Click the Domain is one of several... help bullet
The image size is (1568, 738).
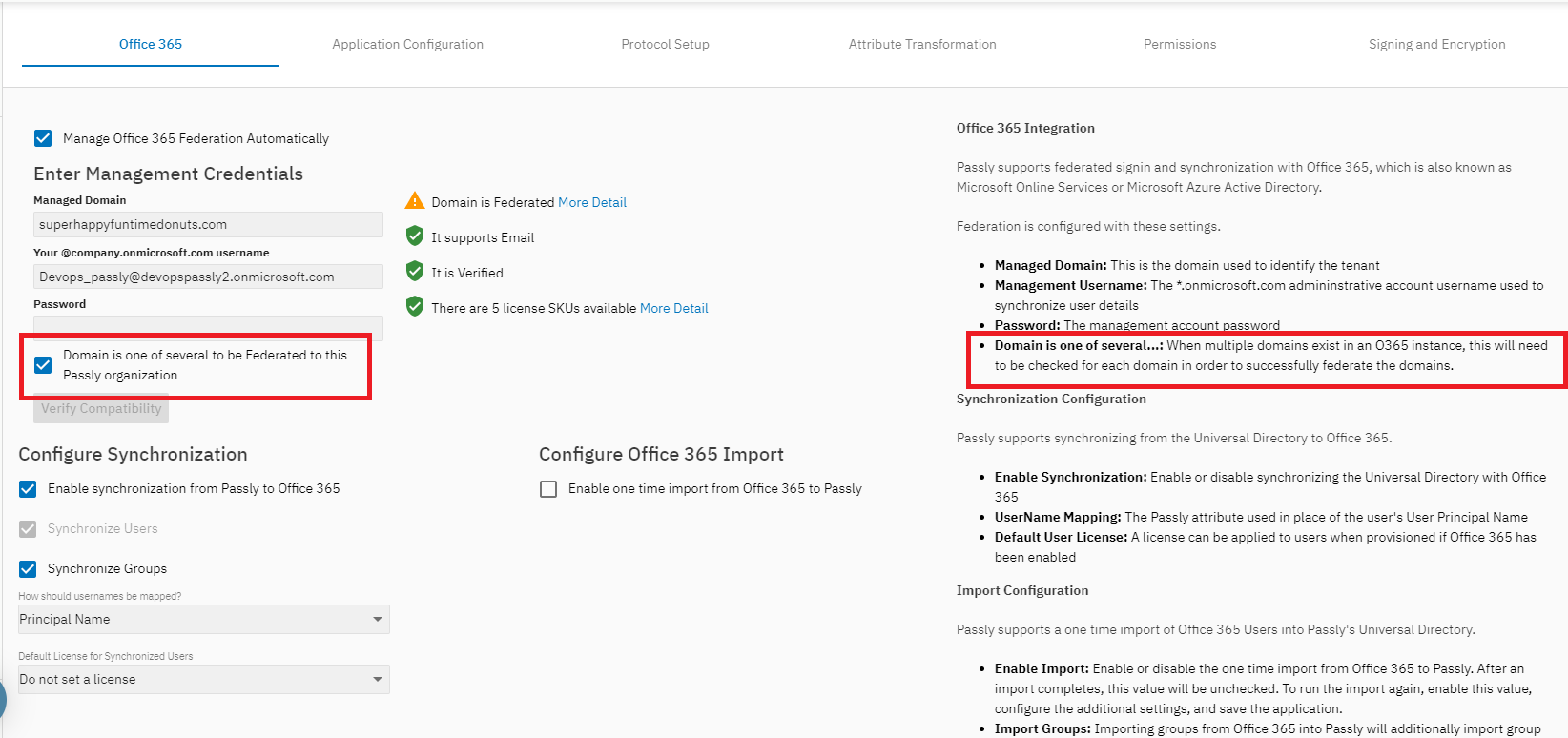tap(1271, 356)
